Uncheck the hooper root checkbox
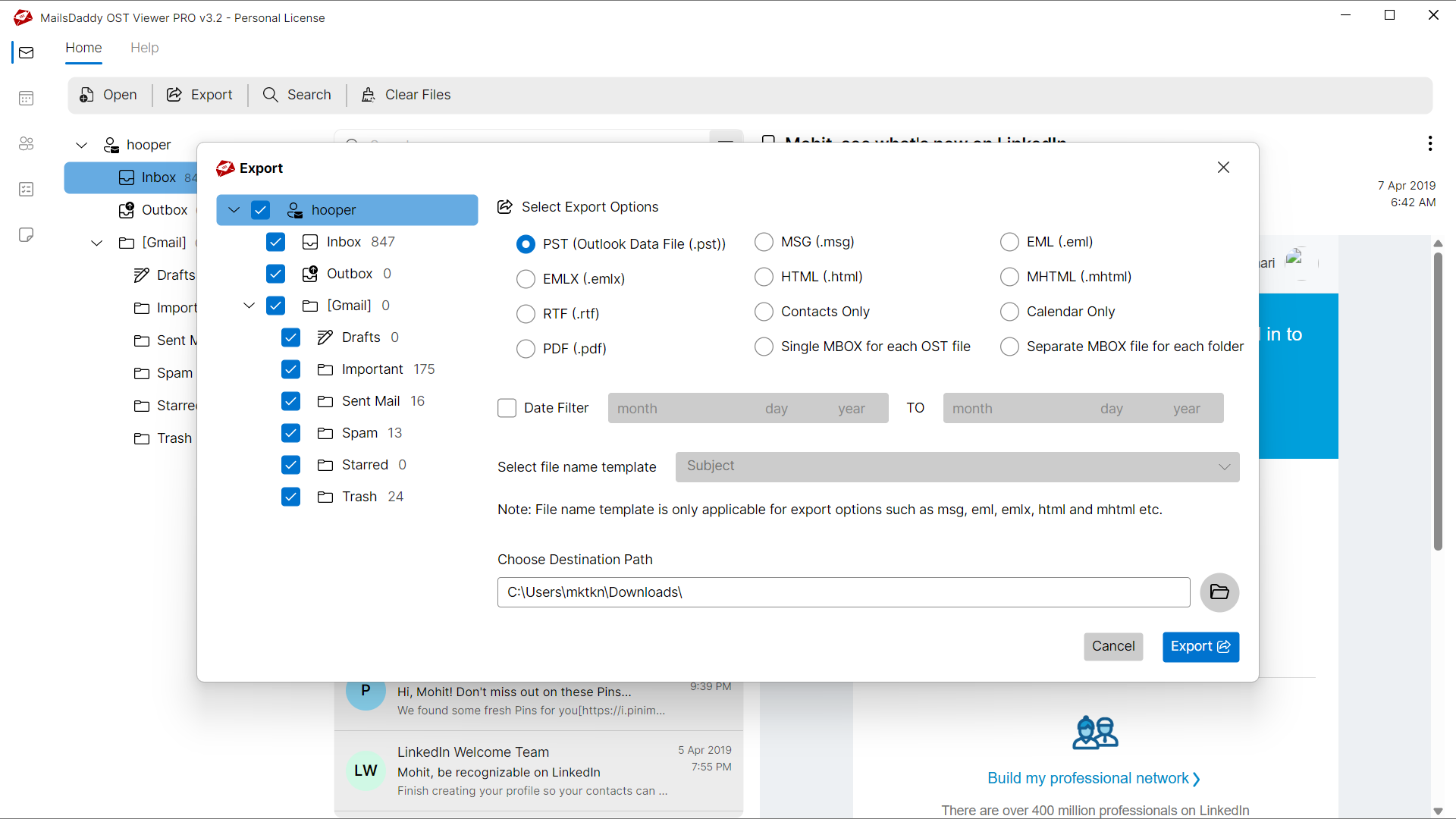The height and width of the screenshot is (819, 1456). 260,210
